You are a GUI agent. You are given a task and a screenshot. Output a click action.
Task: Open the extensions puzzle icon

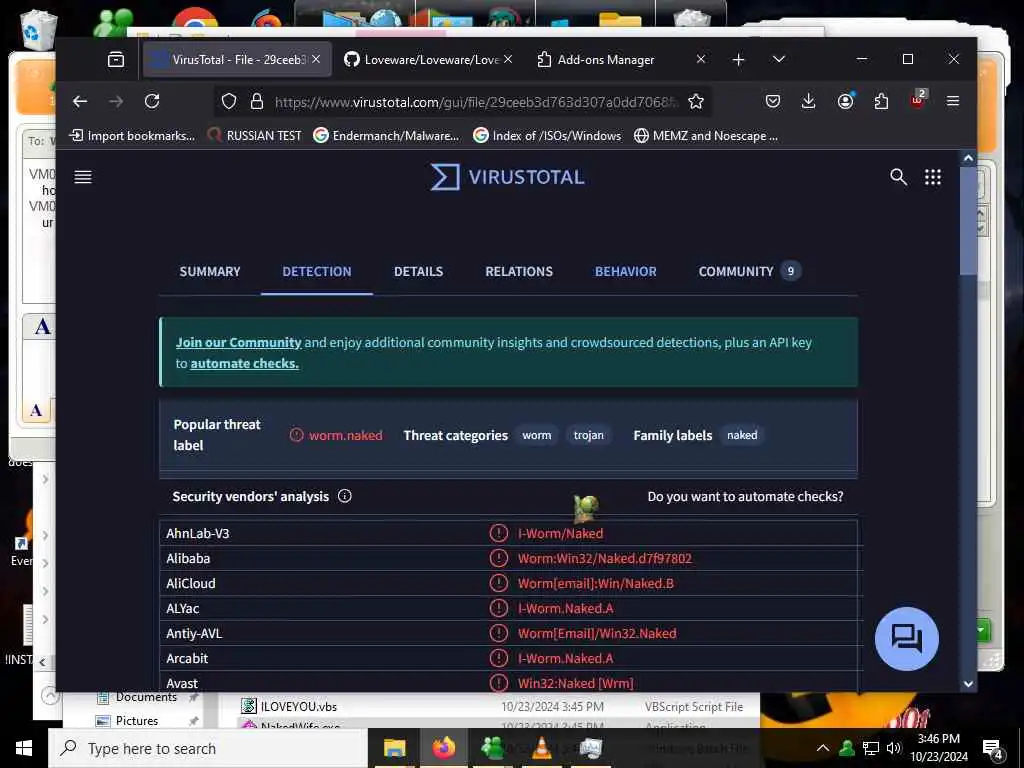tap(882, 101)
